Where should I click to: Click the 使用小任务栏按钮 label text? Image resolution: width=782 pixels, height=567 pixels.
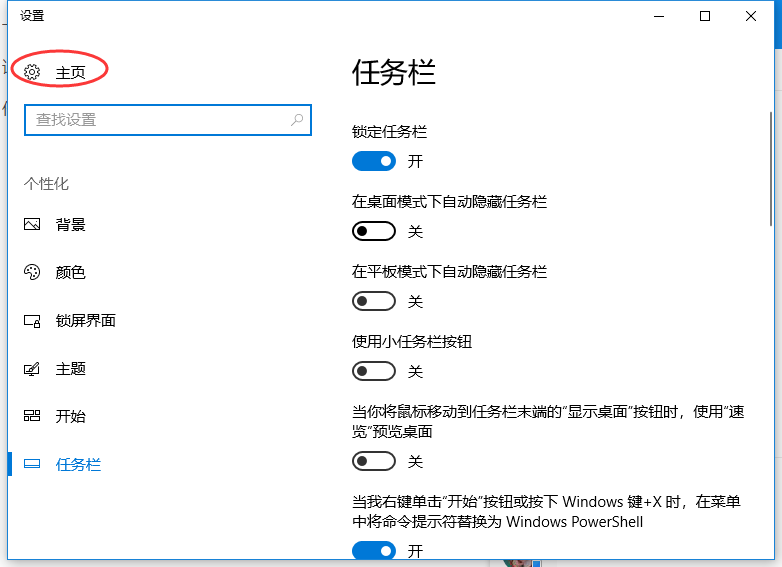pyautogui.click(x=412, y=342)
